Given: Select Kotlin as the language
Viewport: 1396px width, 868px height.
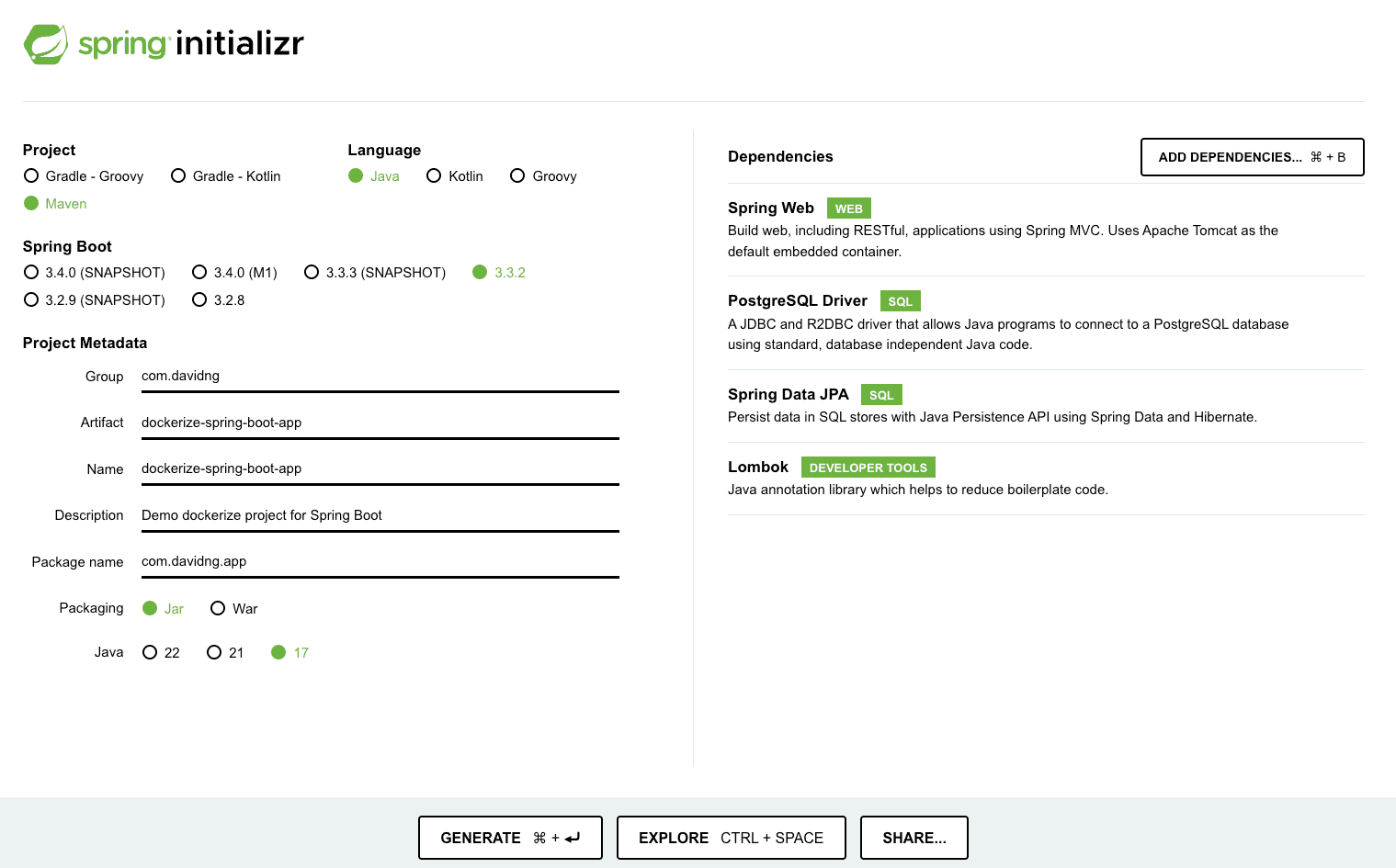Looking at the screenshot, I should click(434, 176).
